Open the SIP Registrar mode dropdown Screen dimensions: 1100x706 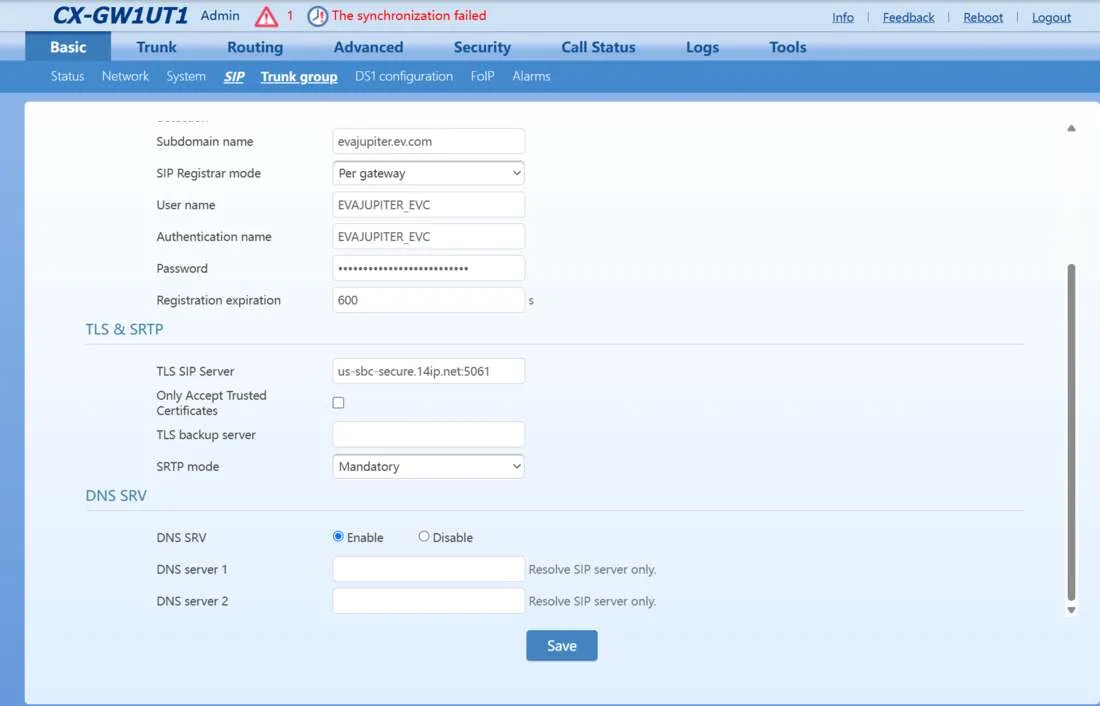coord(429,173)
